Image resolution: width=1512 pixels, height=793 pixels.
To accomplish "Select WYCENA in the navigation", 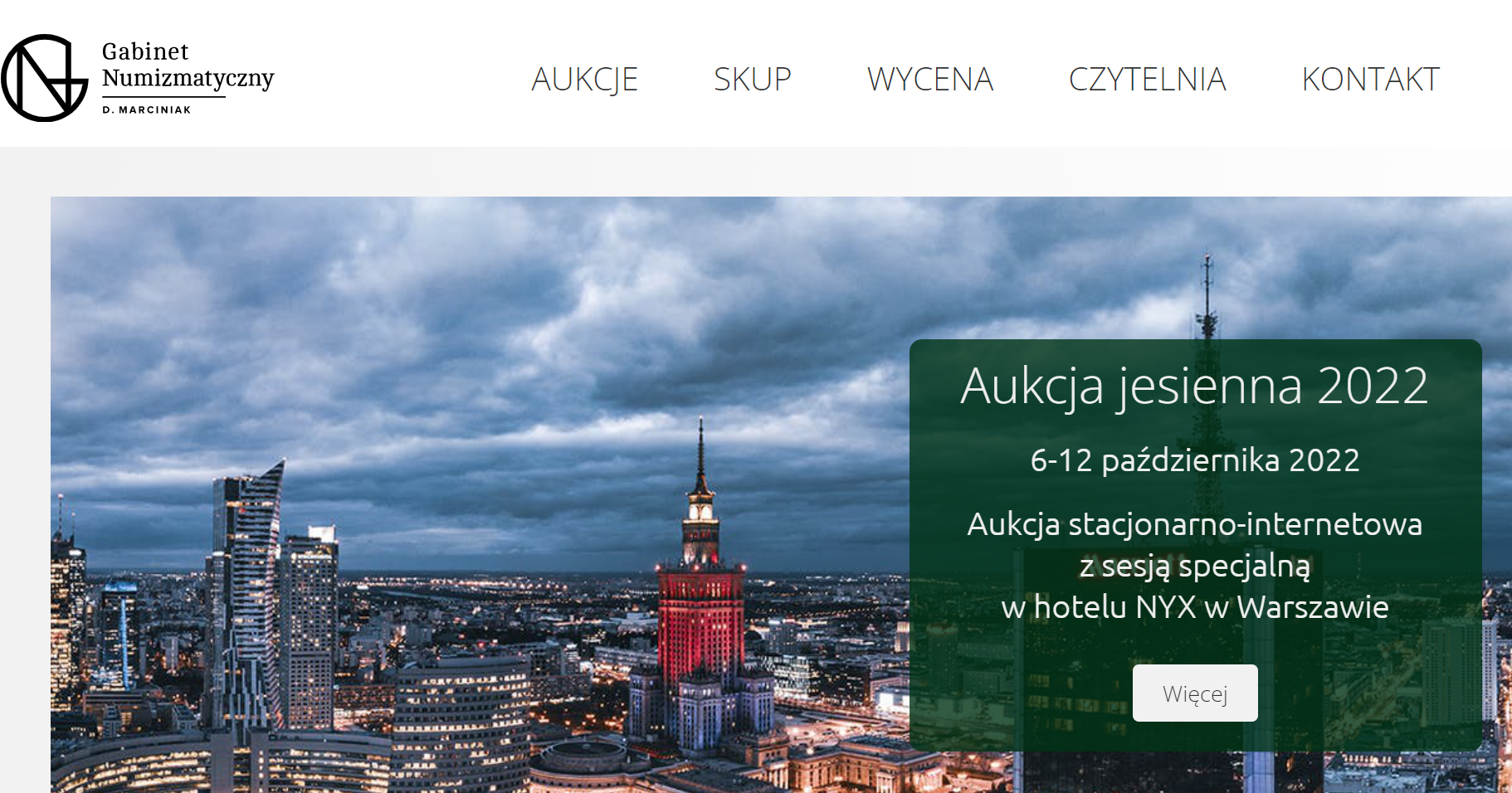I will (x=930, y=80).
